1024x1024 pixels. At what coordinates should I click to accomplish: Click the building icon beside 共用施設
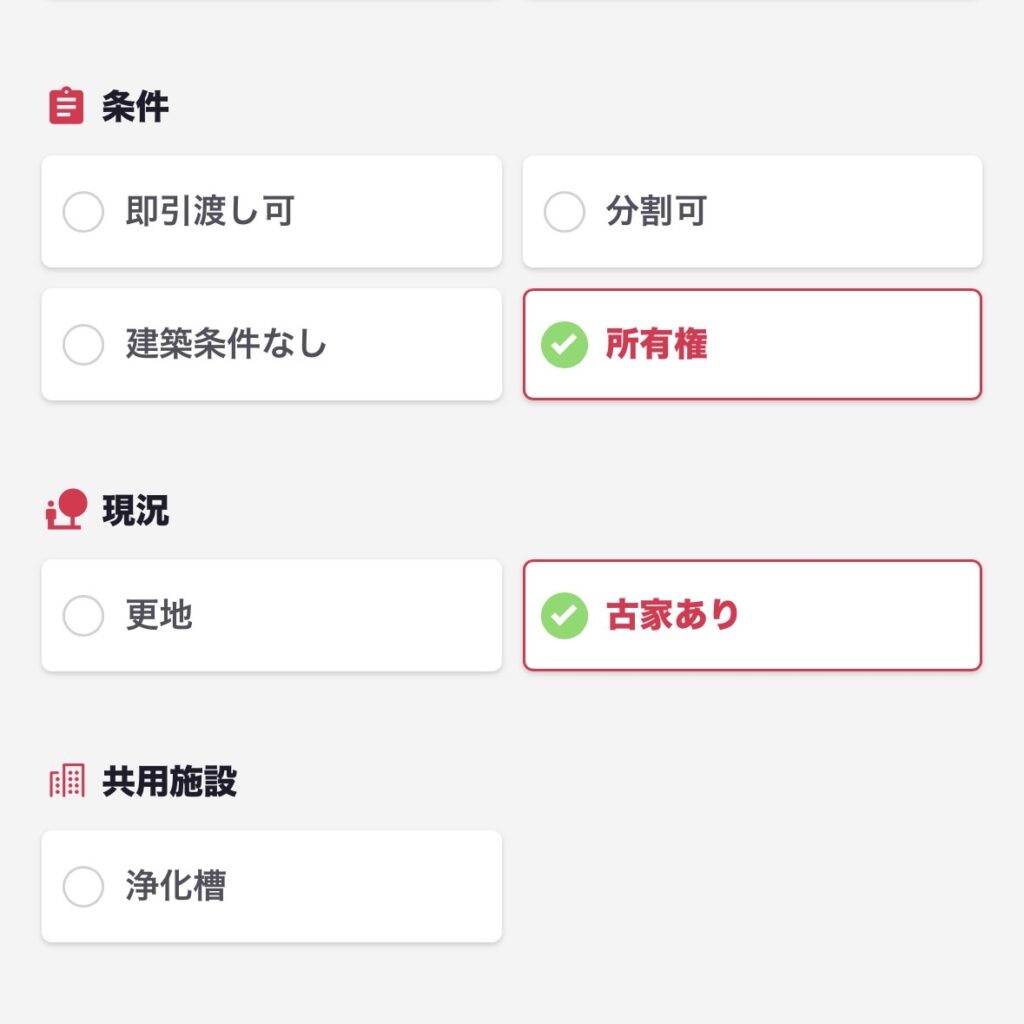[x=67, y=780]
